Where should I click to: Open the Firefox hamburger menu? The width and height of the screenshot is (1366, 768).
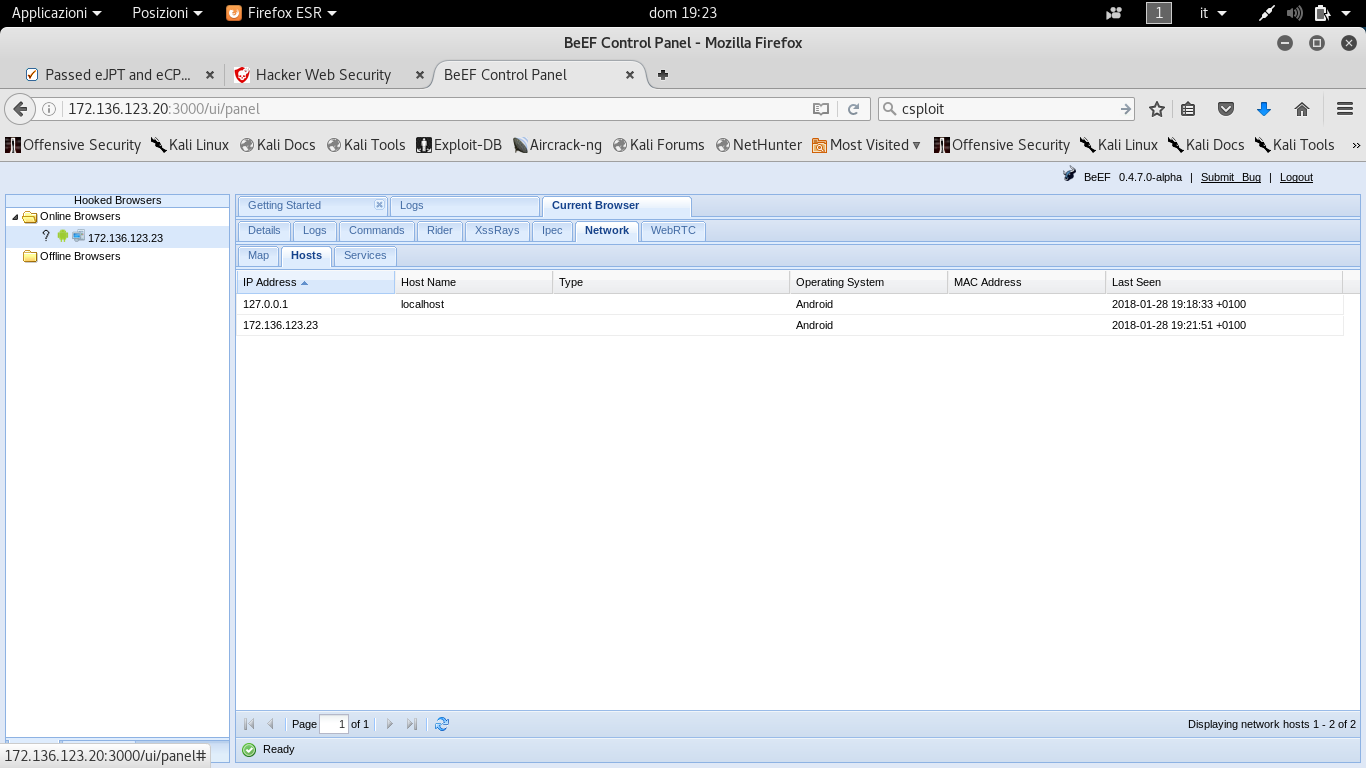(x=1345, y=109)
